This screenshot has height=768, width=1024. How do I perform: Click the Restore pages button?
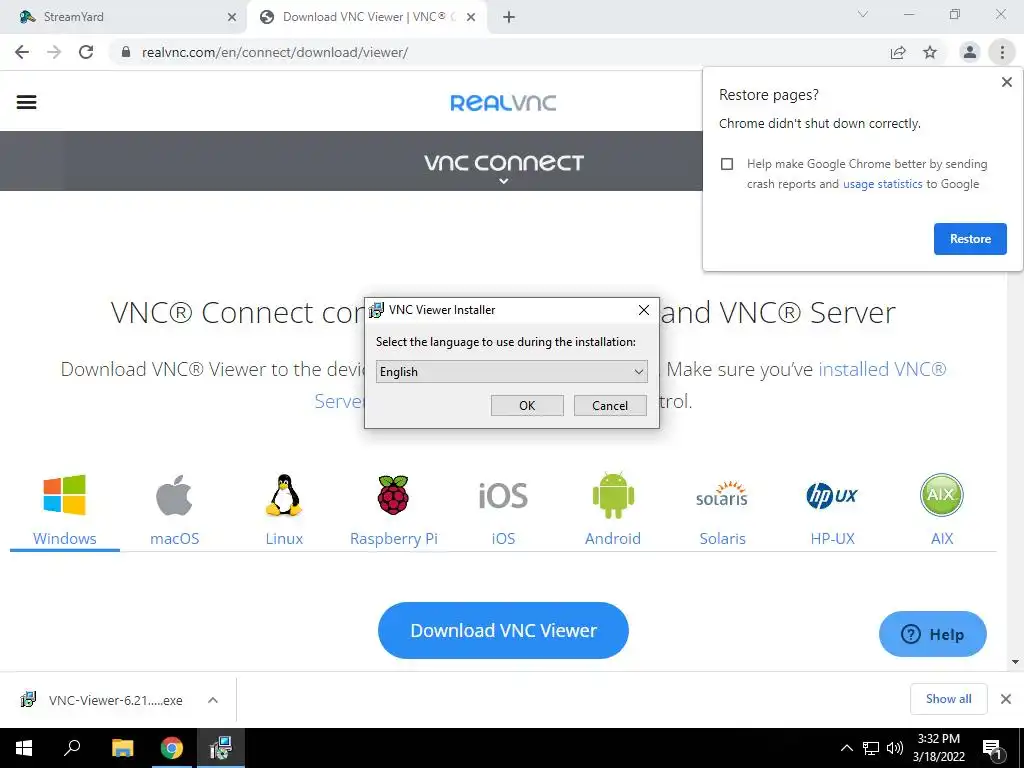tap(970, 239)
